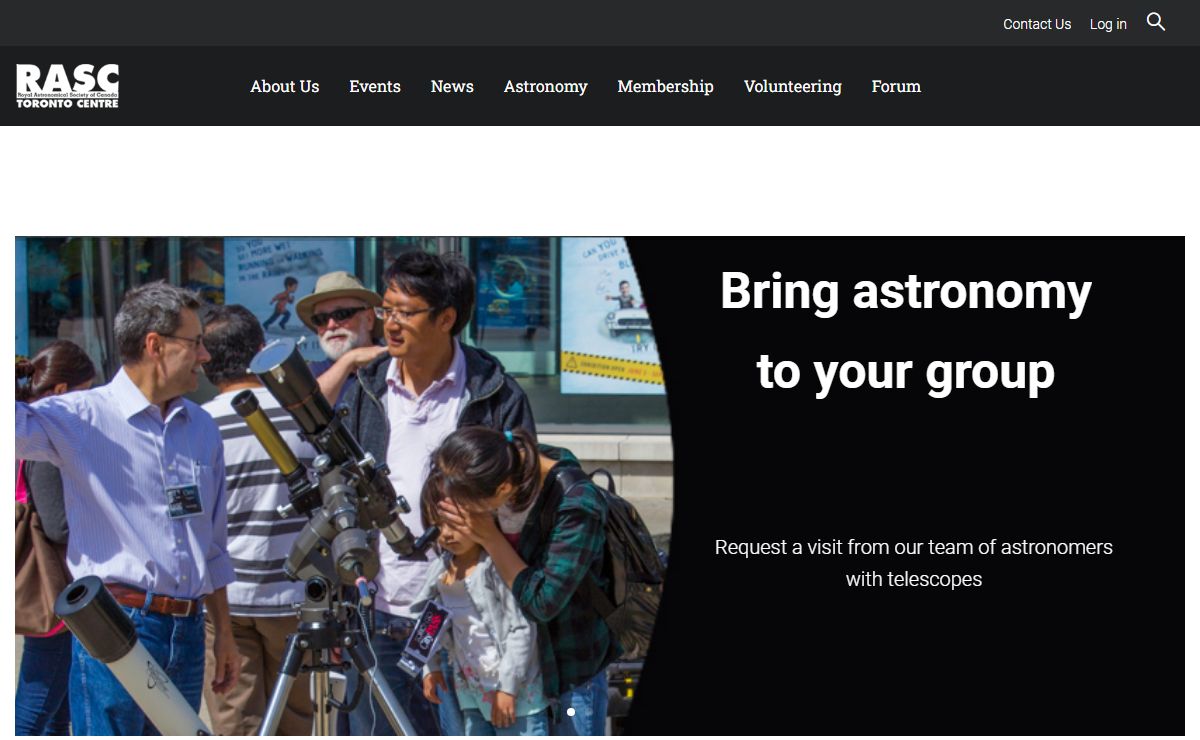Click the "Bring astronomy to your group" heading
1200x740 pixels.
[906, 332]
